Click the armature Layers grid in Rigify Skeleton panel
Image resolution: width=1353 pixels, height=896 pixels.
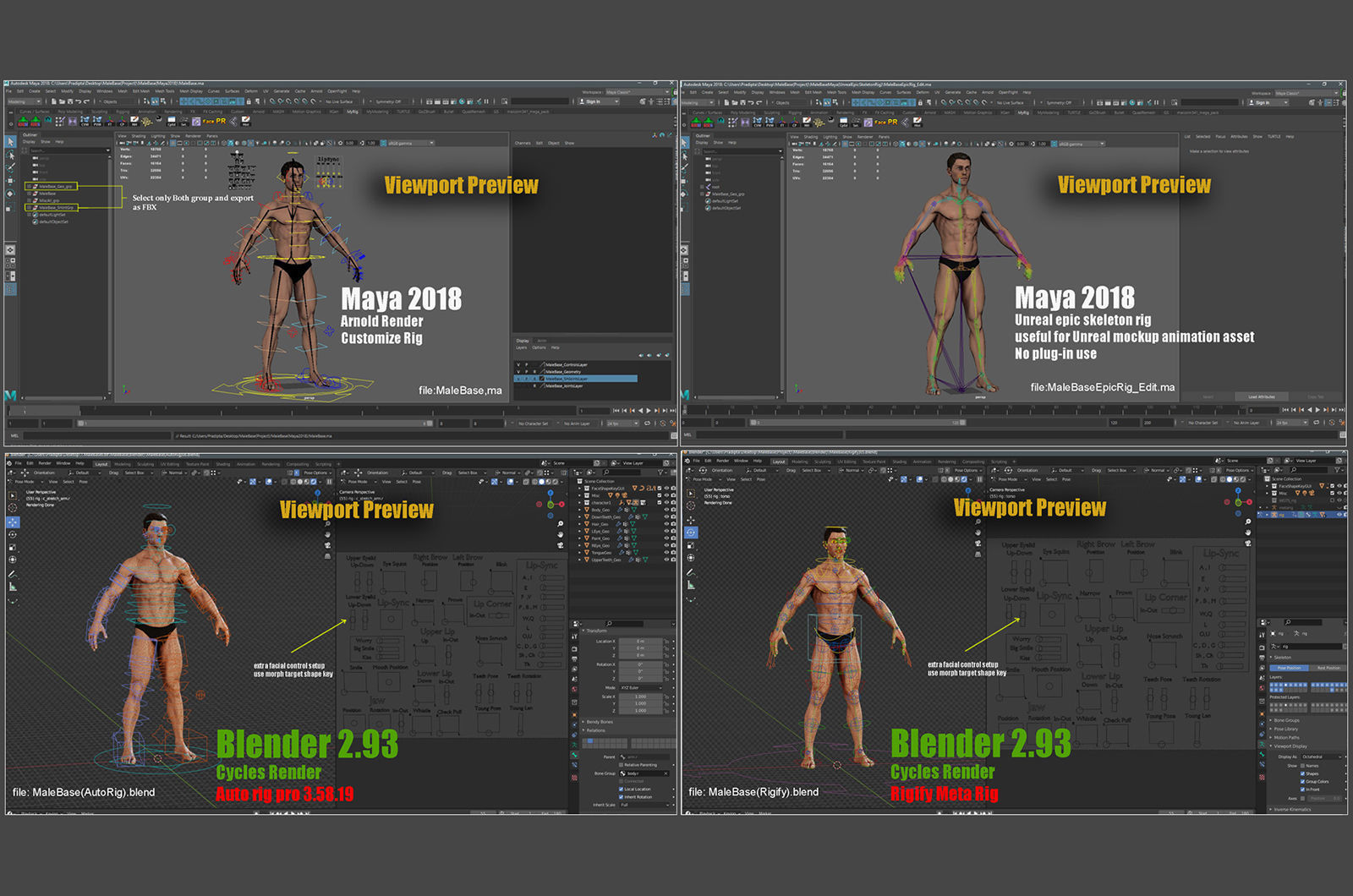tap(1308, 687)
